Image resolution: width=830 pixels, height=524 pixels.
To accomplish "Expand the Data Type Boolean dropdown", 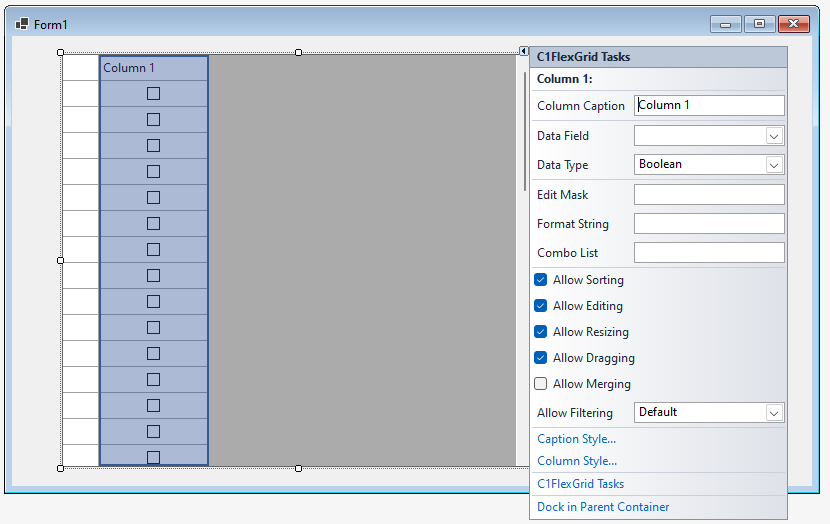I will tap(774, 165).
